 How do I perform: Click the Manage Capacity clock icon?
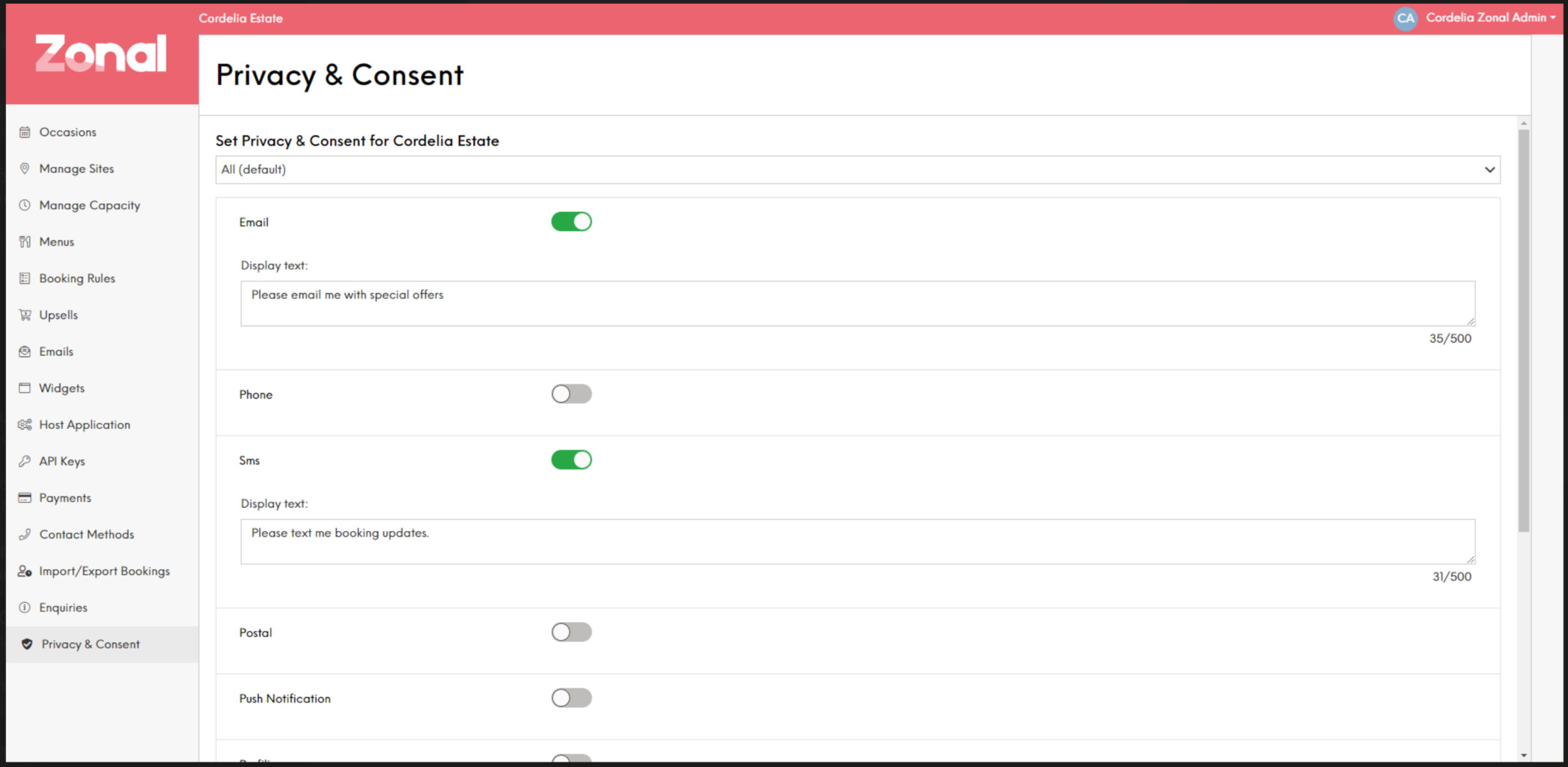tap(24, 205)
